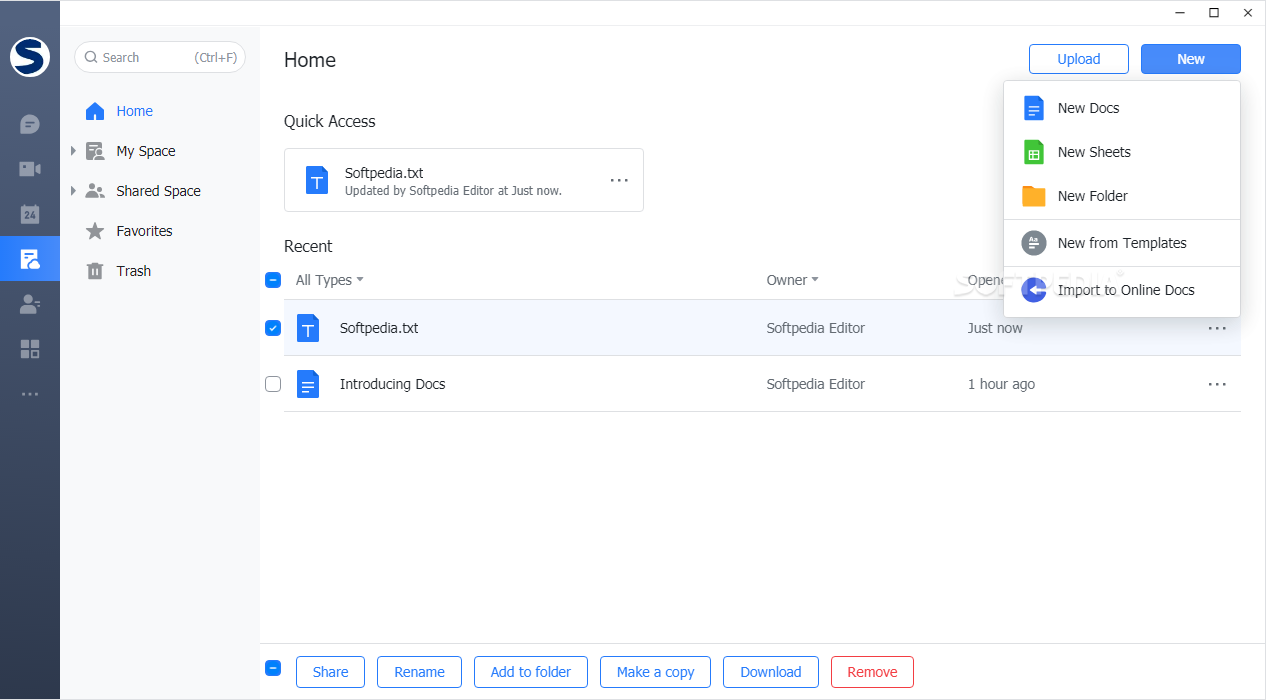Toggle the select-all checkbox beside All Types
1266x700 pixels.
click(273, 280)
